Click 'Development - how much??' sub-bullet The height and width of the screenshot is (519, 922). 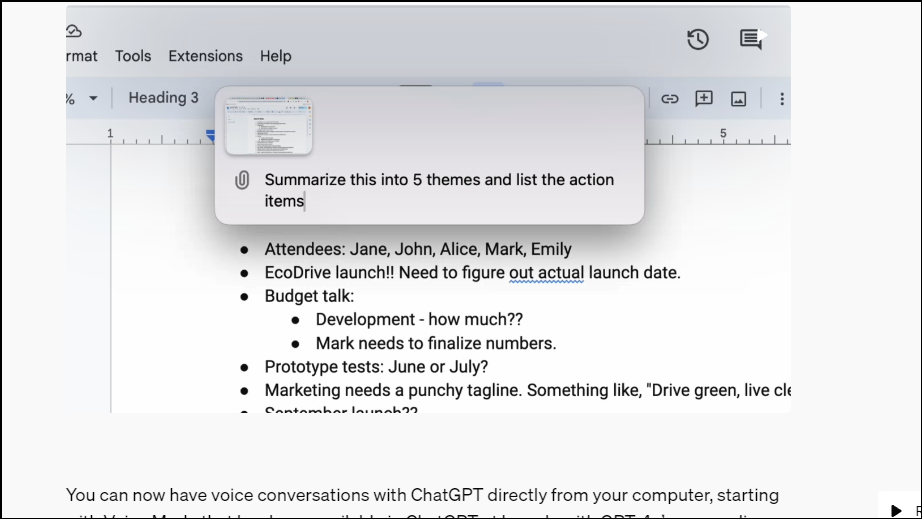click(x=419, y=320)
